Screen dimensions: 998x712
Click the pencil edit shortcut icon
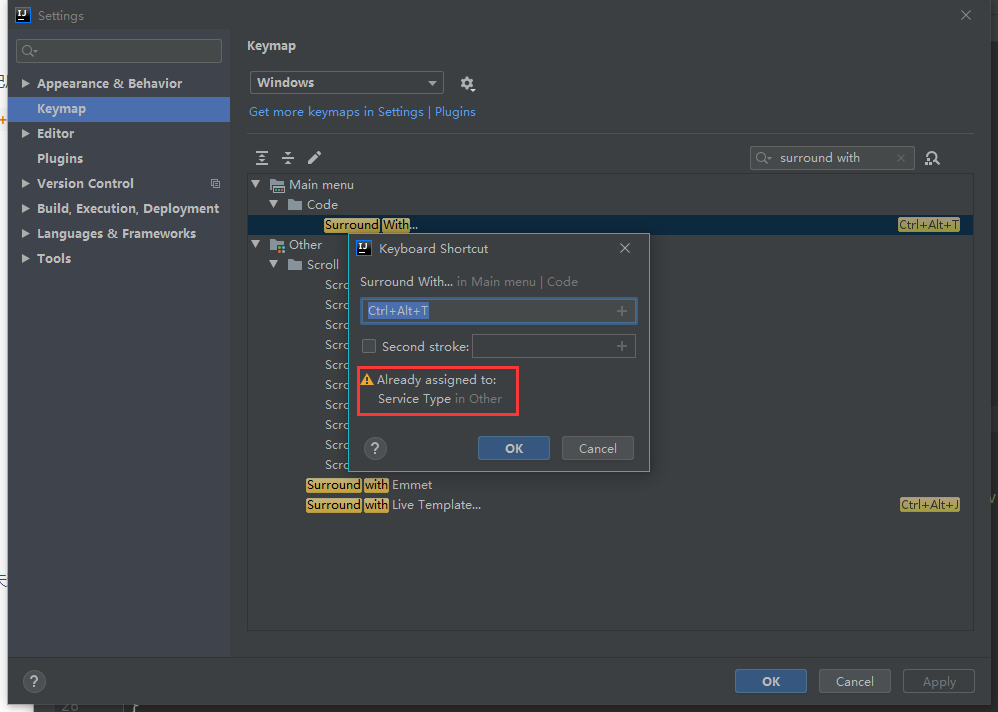[314, 158]
